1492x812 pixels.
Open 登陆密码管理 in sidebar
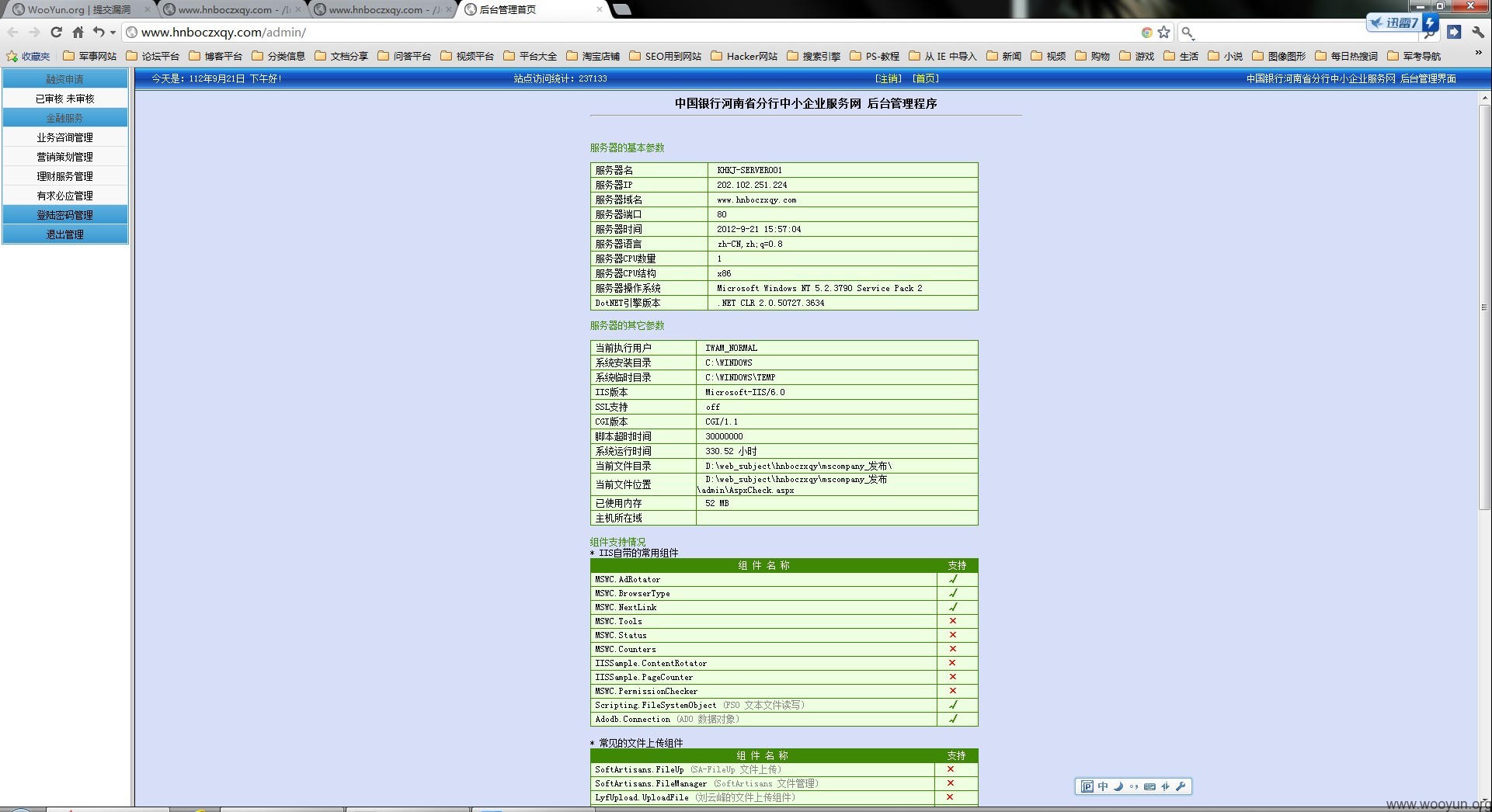pos(65,215)
